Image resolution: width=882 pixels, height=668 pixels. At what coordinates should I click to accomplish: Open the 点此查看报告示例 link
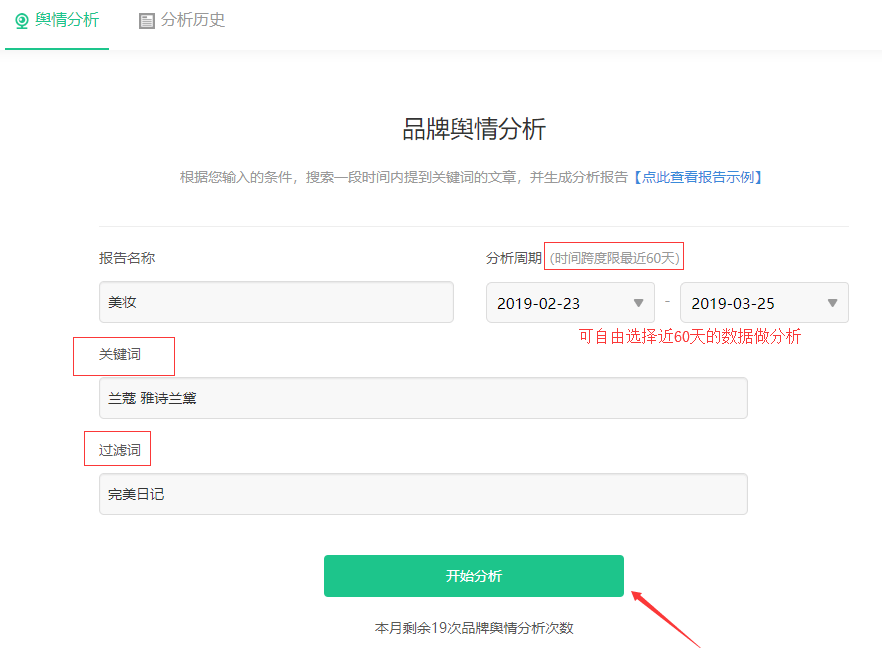(x=698, y=178)
